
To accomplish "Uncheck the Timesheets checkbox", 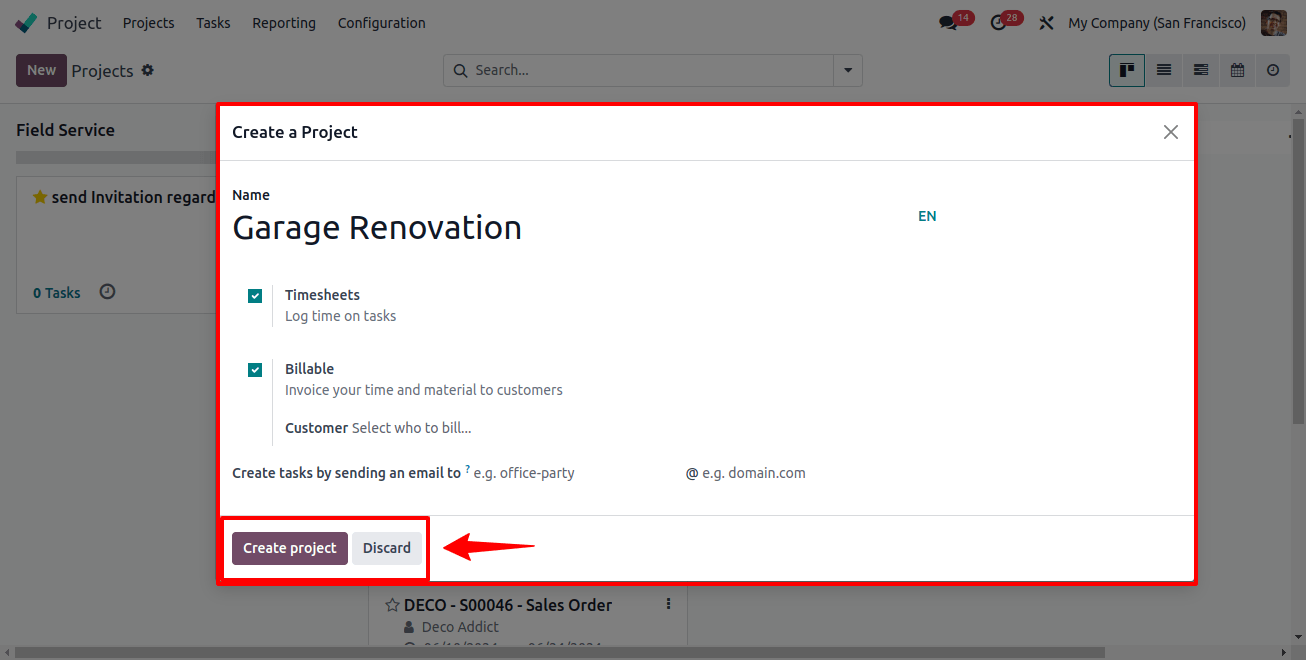I will point(255,296).
